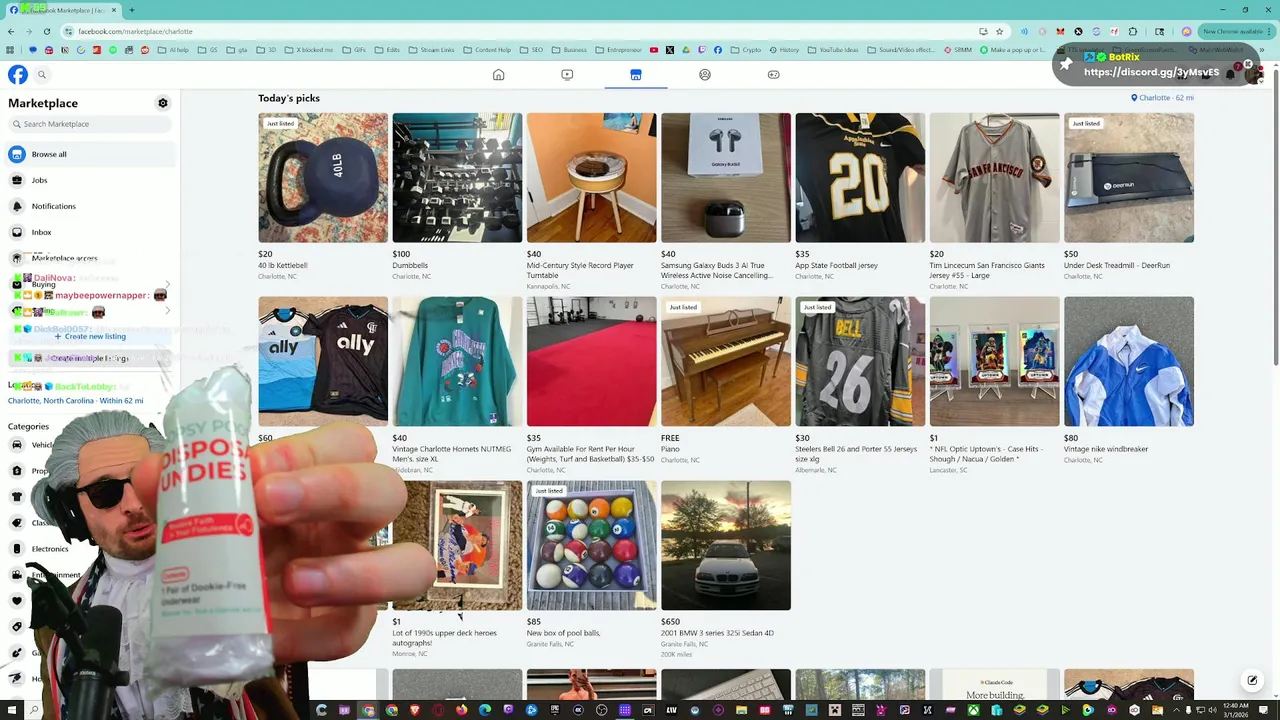Open Firefox icon in taskbar

(x=461, y=710)
